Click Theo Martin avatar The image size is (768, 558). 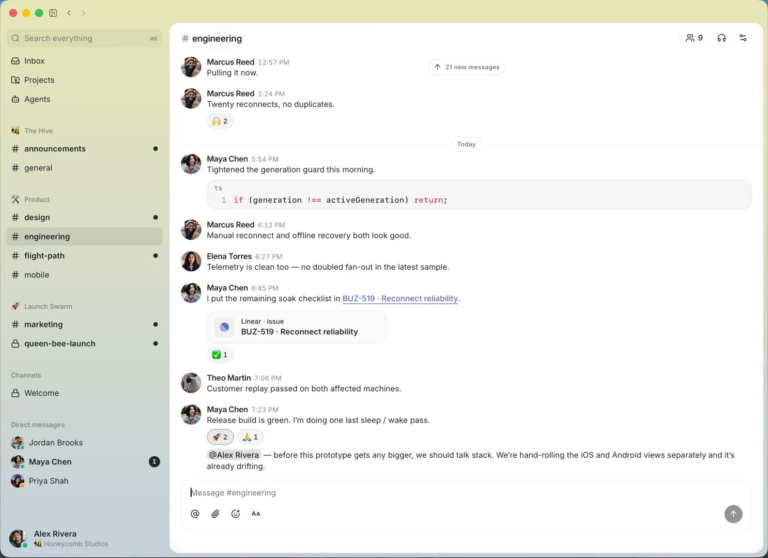[x=191, y=383]
